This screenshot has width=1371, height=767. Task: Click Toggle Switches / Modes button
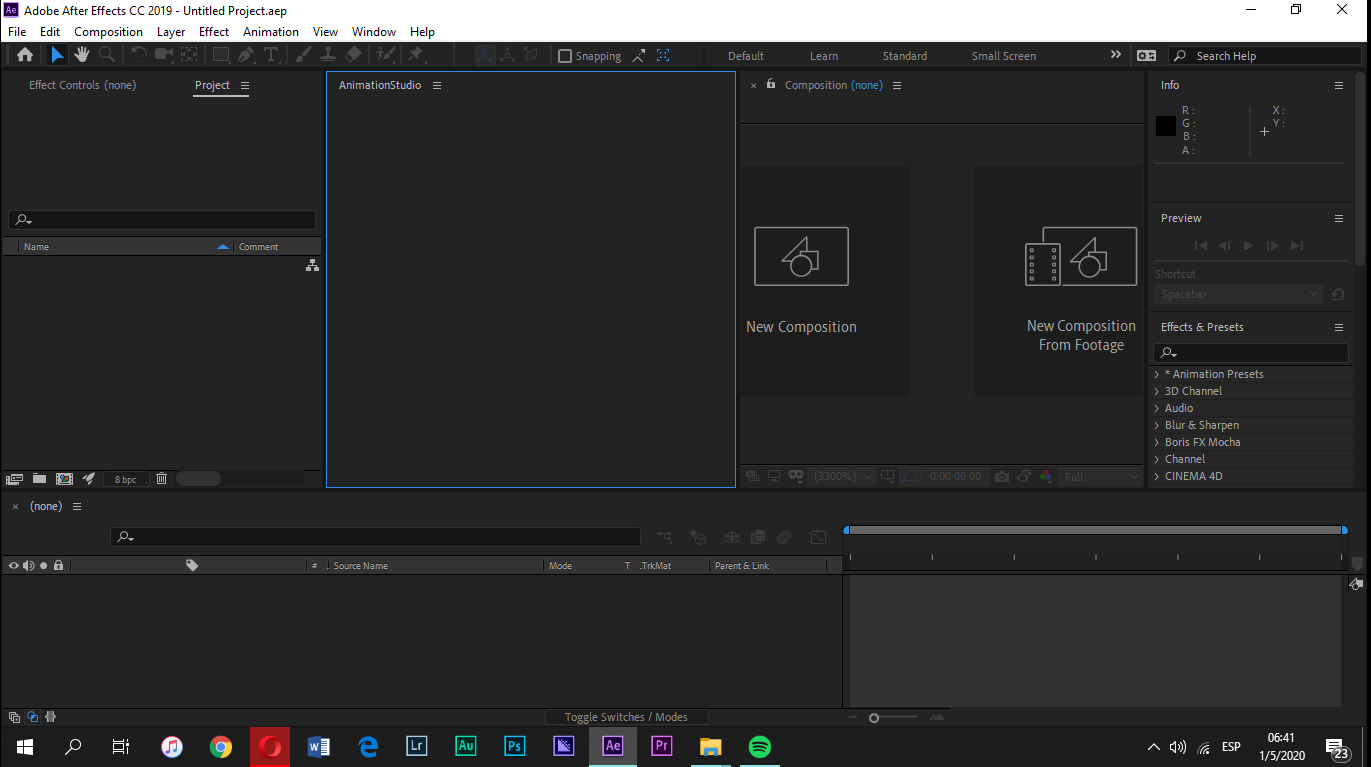click(x=626, y=717)
